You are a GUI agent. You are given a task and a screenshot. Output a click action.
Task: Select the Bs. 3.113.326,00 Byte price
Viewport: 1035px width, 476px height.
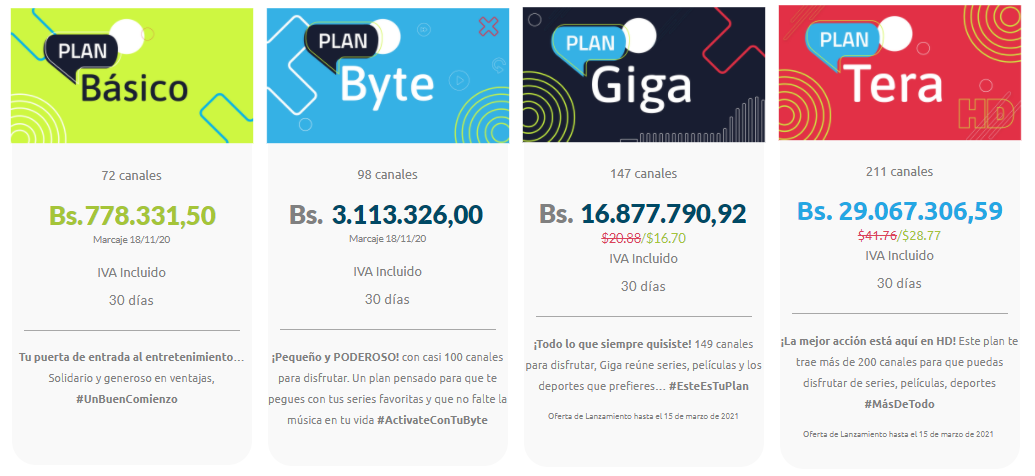pos(386,215)
